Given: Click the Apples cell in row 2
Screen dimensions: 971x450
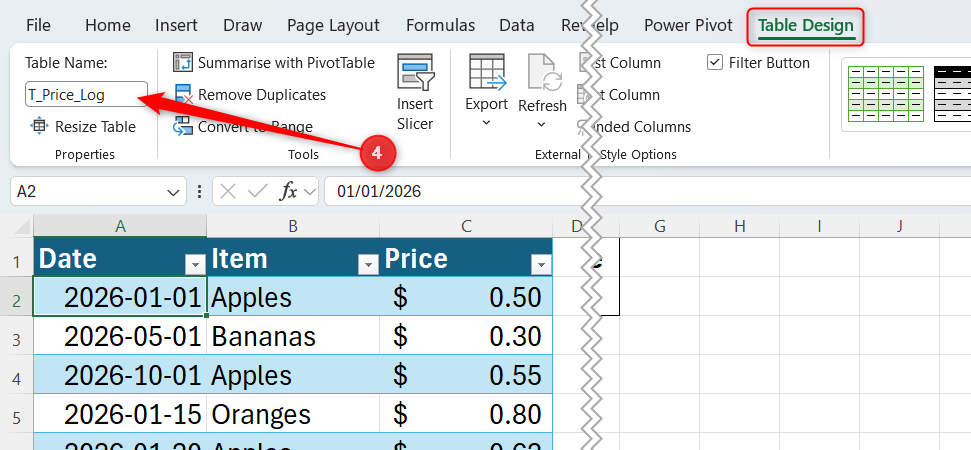Looking at the screenshot, I should click(293, 297).
